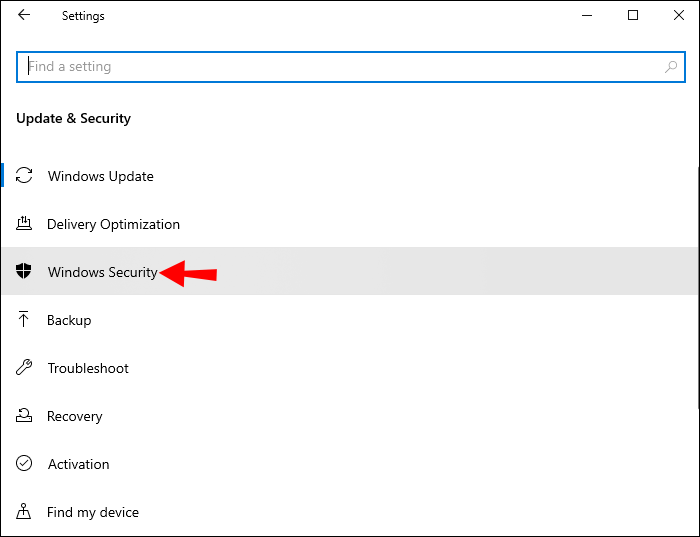Click the Backup upward arrow icon

25,320
